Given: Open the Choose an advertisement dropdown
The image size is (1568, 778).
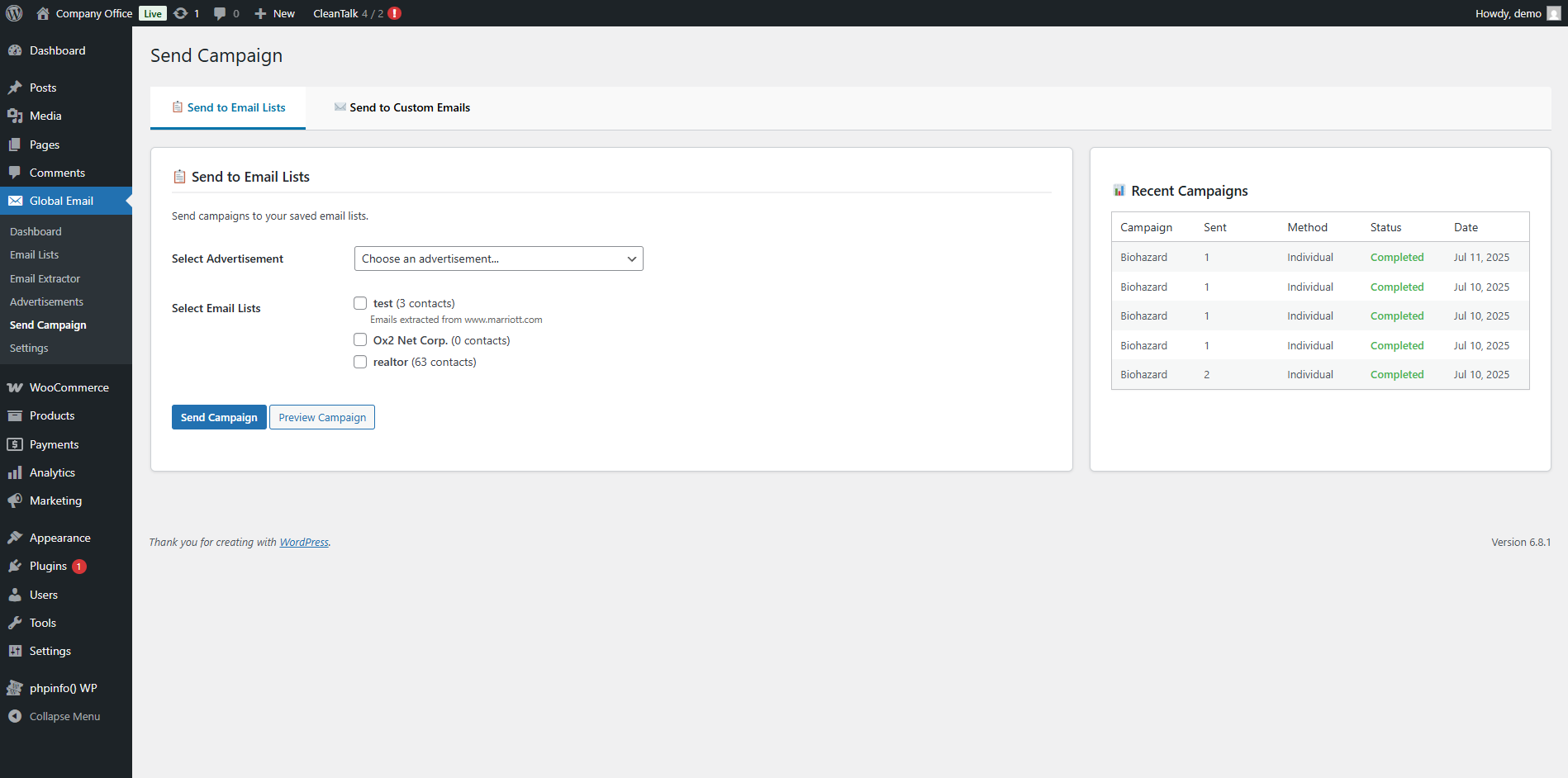Looking at the screenshot, I should click(x=498, y=259).
